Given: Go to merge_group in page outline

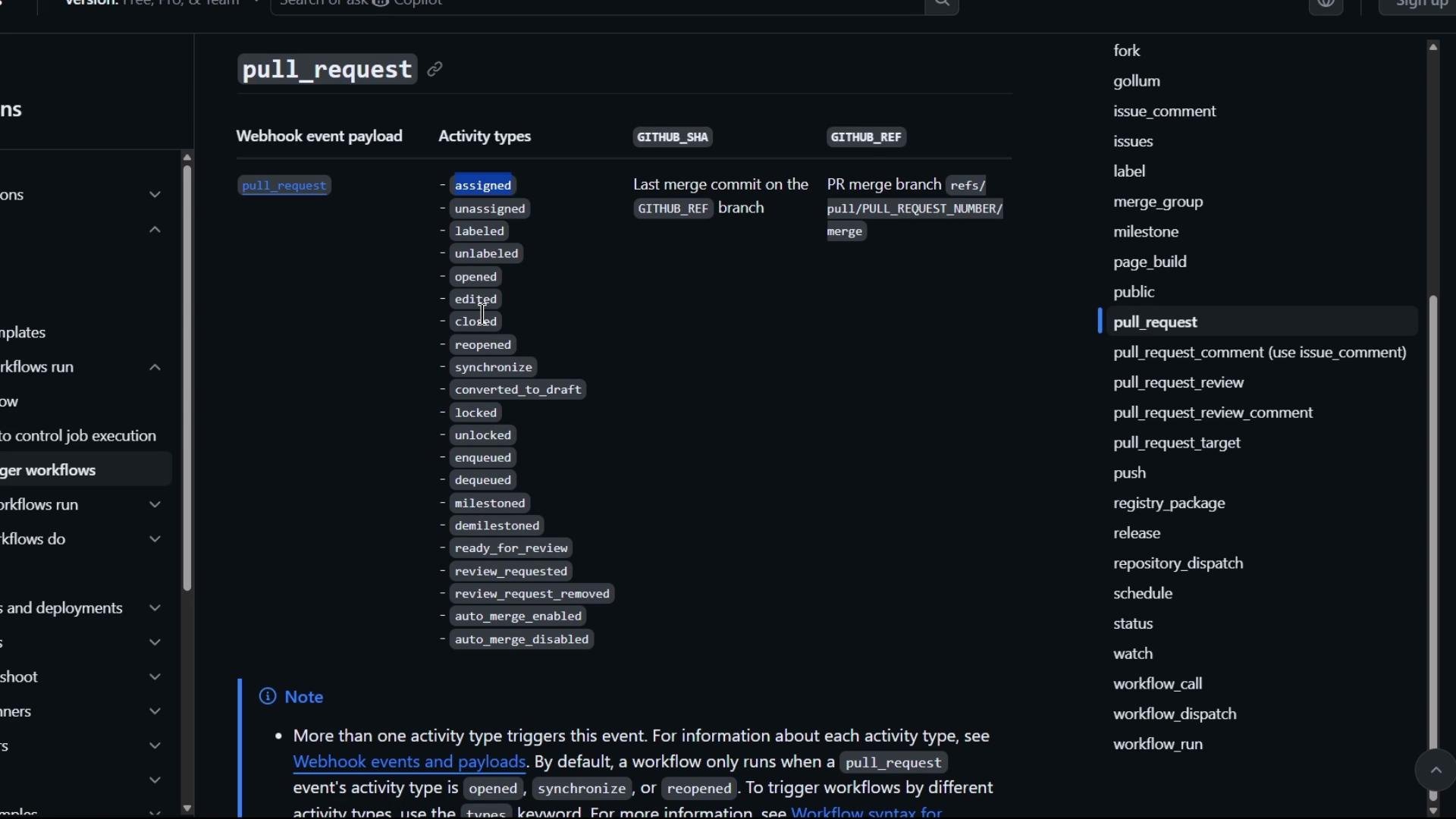Looking at the screenshot, I should (x=1158, y=202).
